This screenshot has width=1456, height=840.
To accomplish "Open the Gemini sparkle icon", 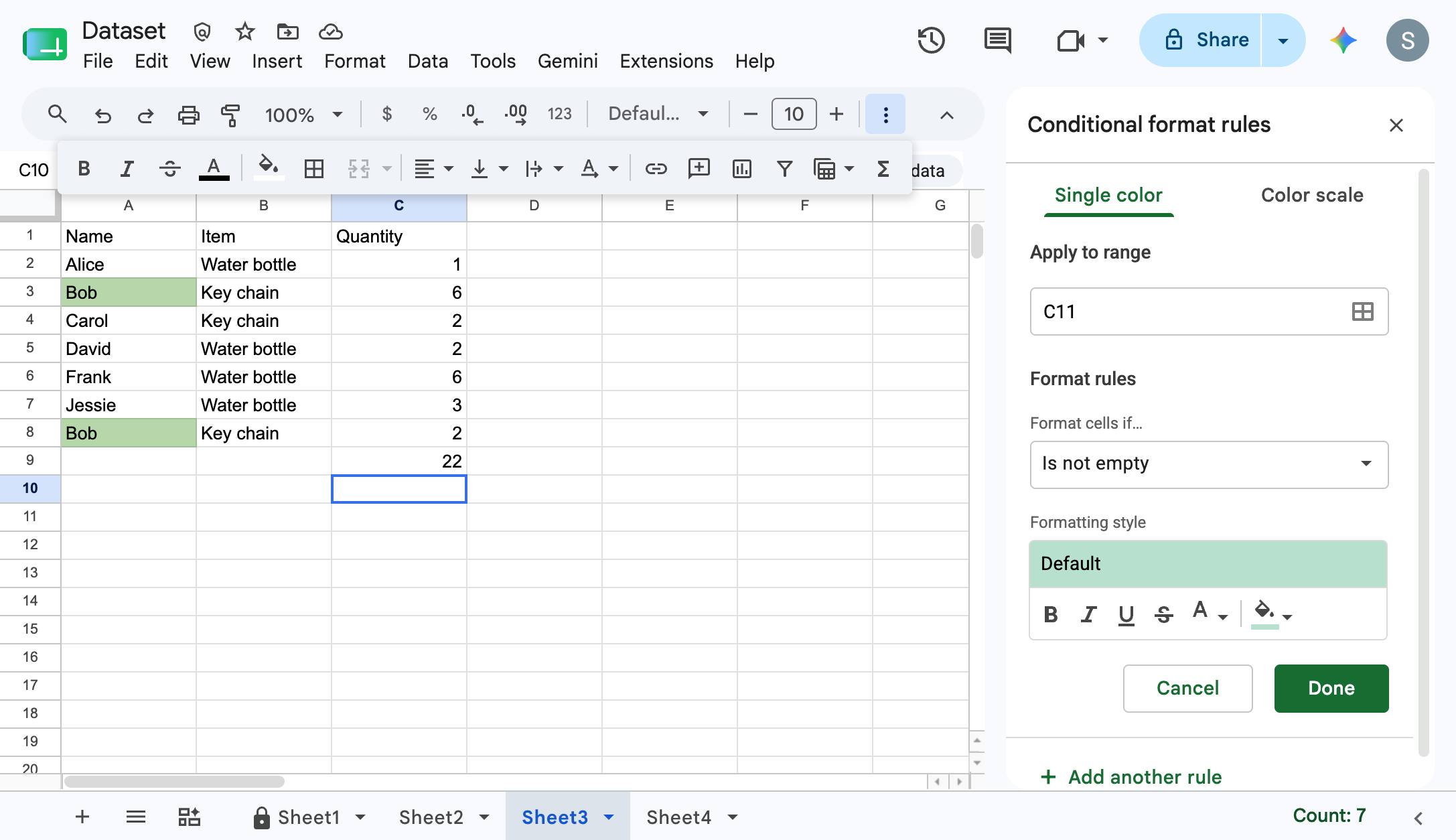I will tap(1343, 40).
